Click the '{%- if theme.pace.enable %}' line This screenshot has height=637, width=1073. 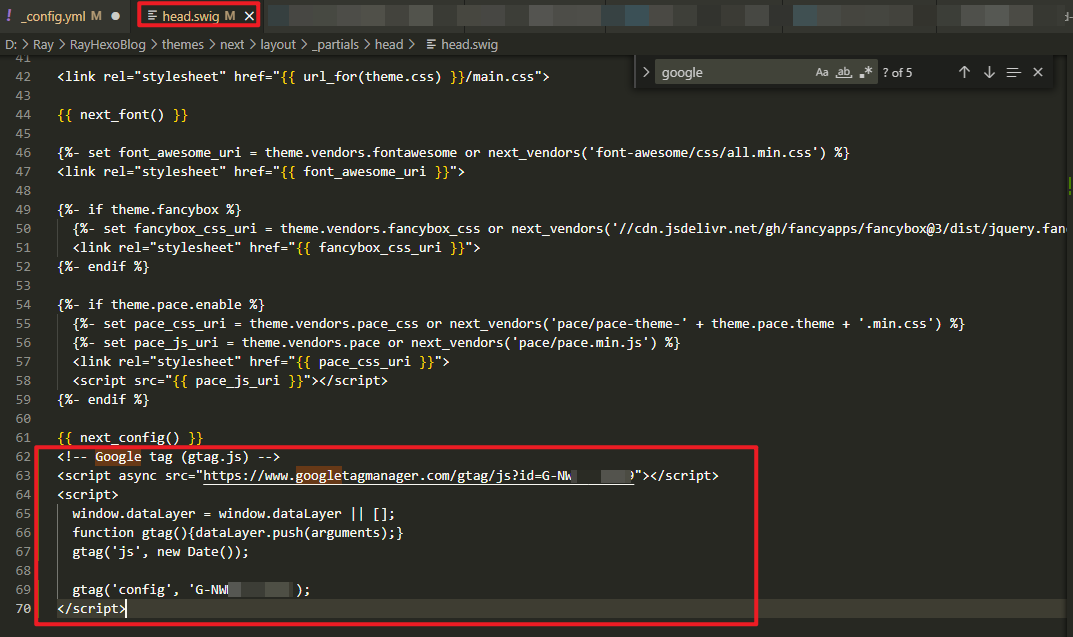tap(161, 304)
